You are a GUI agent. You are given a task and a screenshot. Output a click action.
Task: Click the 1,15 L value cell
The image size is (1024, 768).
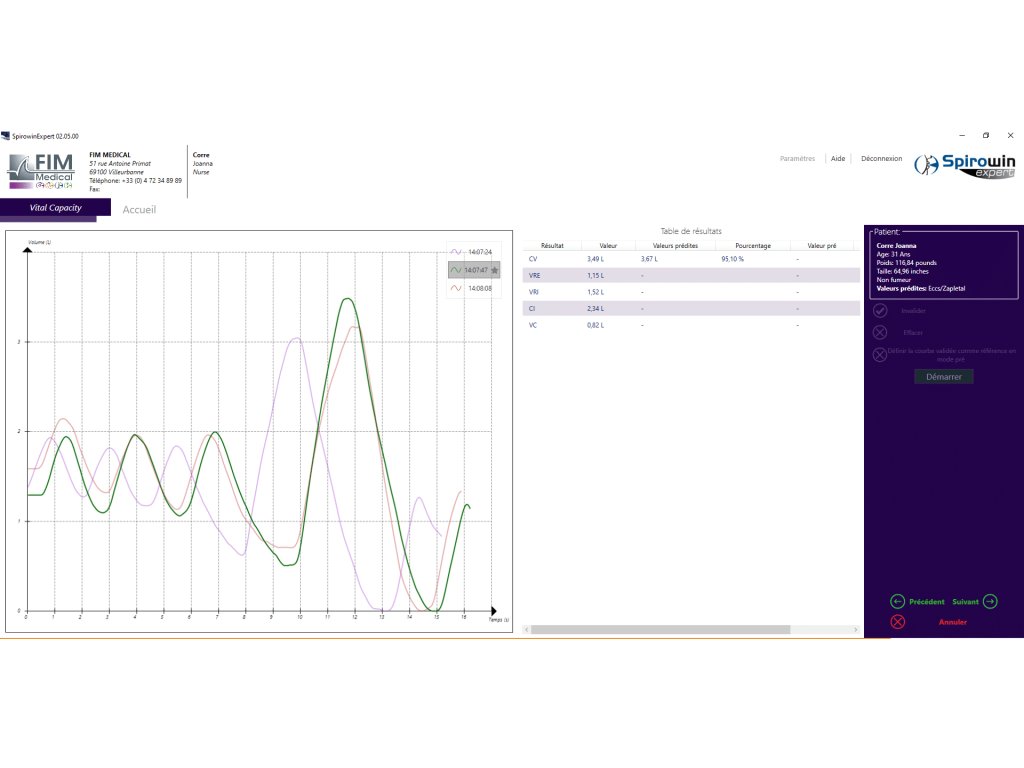[595, 276]
